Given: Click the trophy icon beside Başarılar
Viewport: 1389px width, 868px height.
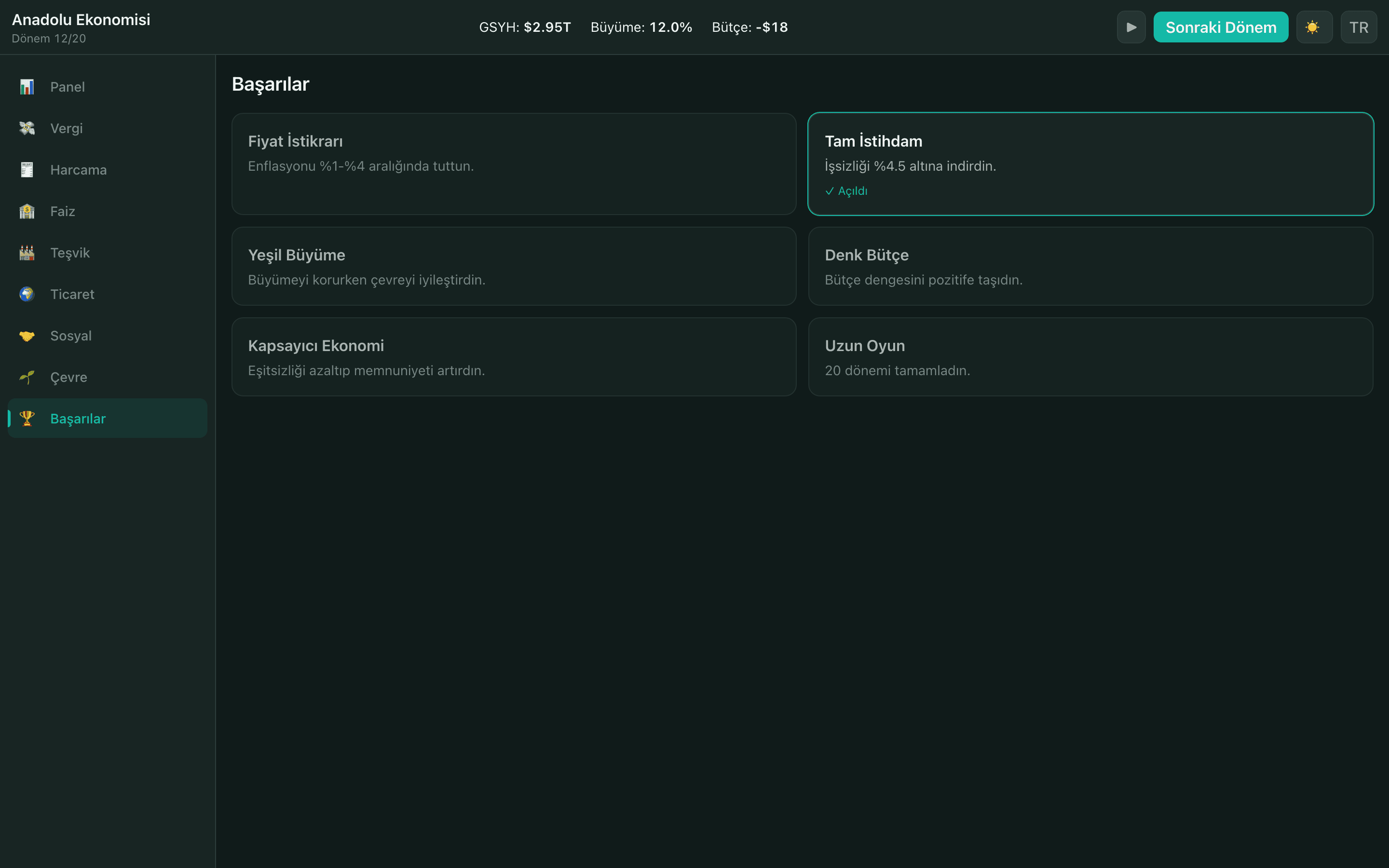Looking at the screenshot, I should tap(27, 419).
